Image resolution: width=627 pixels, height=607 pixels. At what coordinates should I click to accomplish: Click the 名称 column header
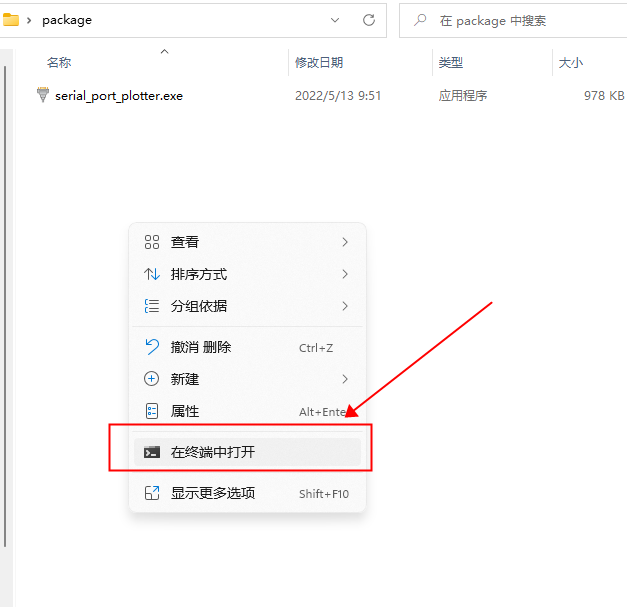tap(59, 63)
